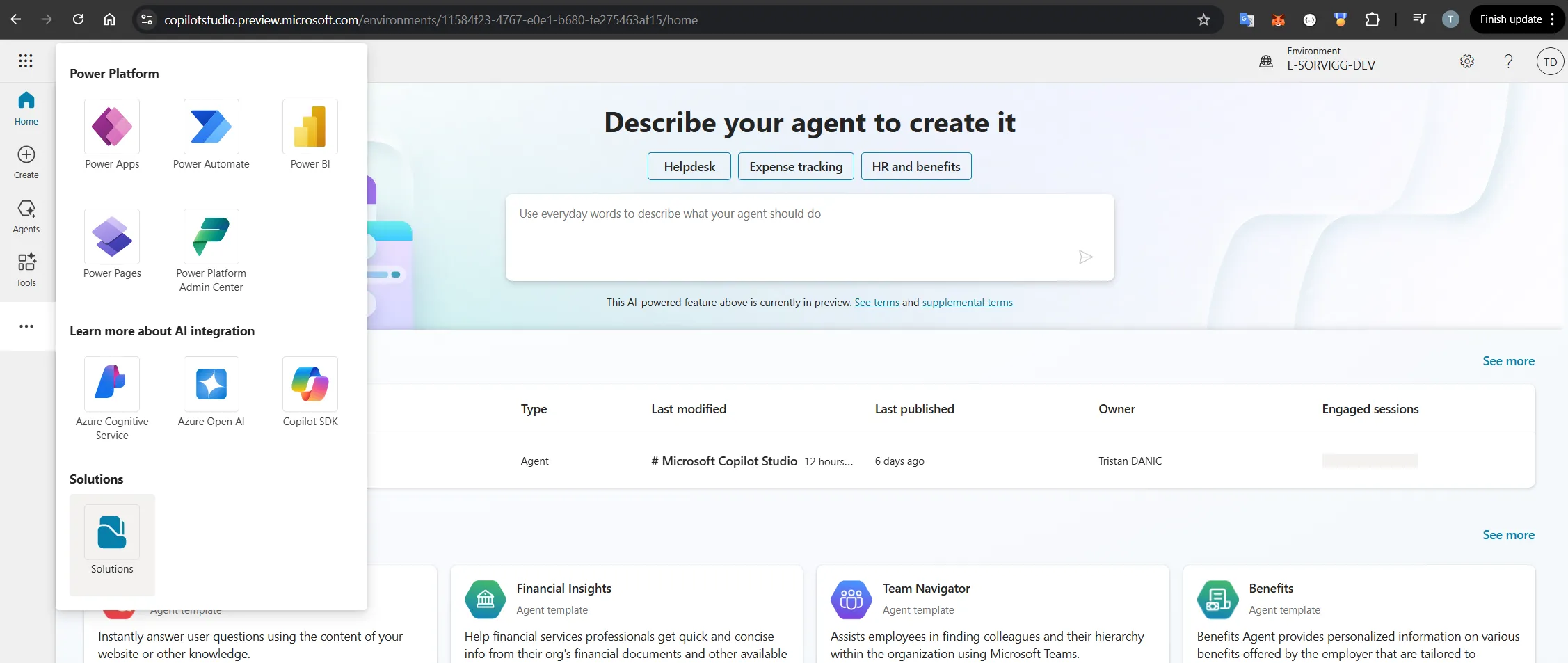Select the Expense tracking suggestion chip
The width and height of the screenshot is (1568, 663).
[796, 166]
